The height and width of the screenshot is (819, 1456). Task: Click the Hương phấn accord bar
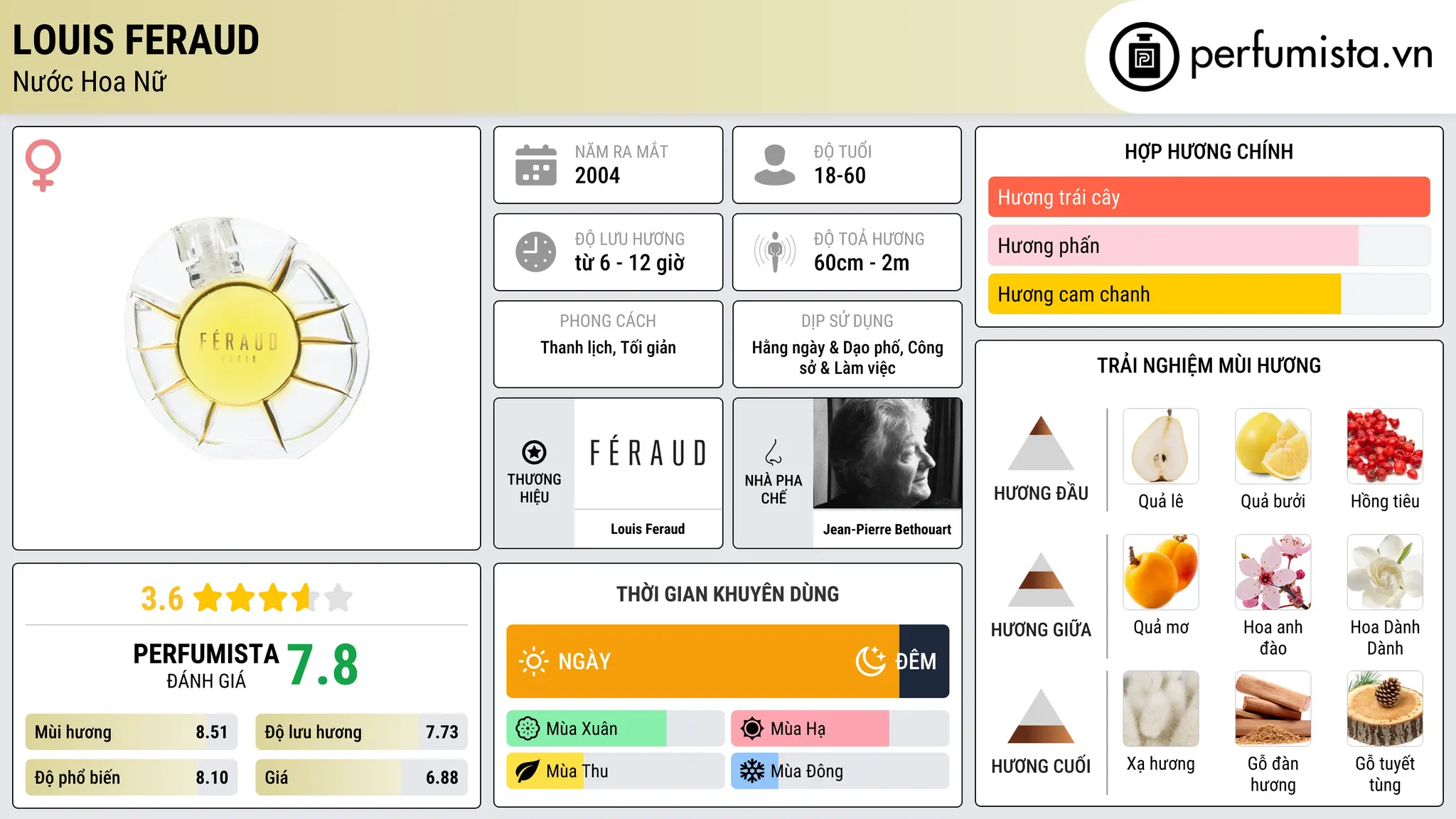1209,245
